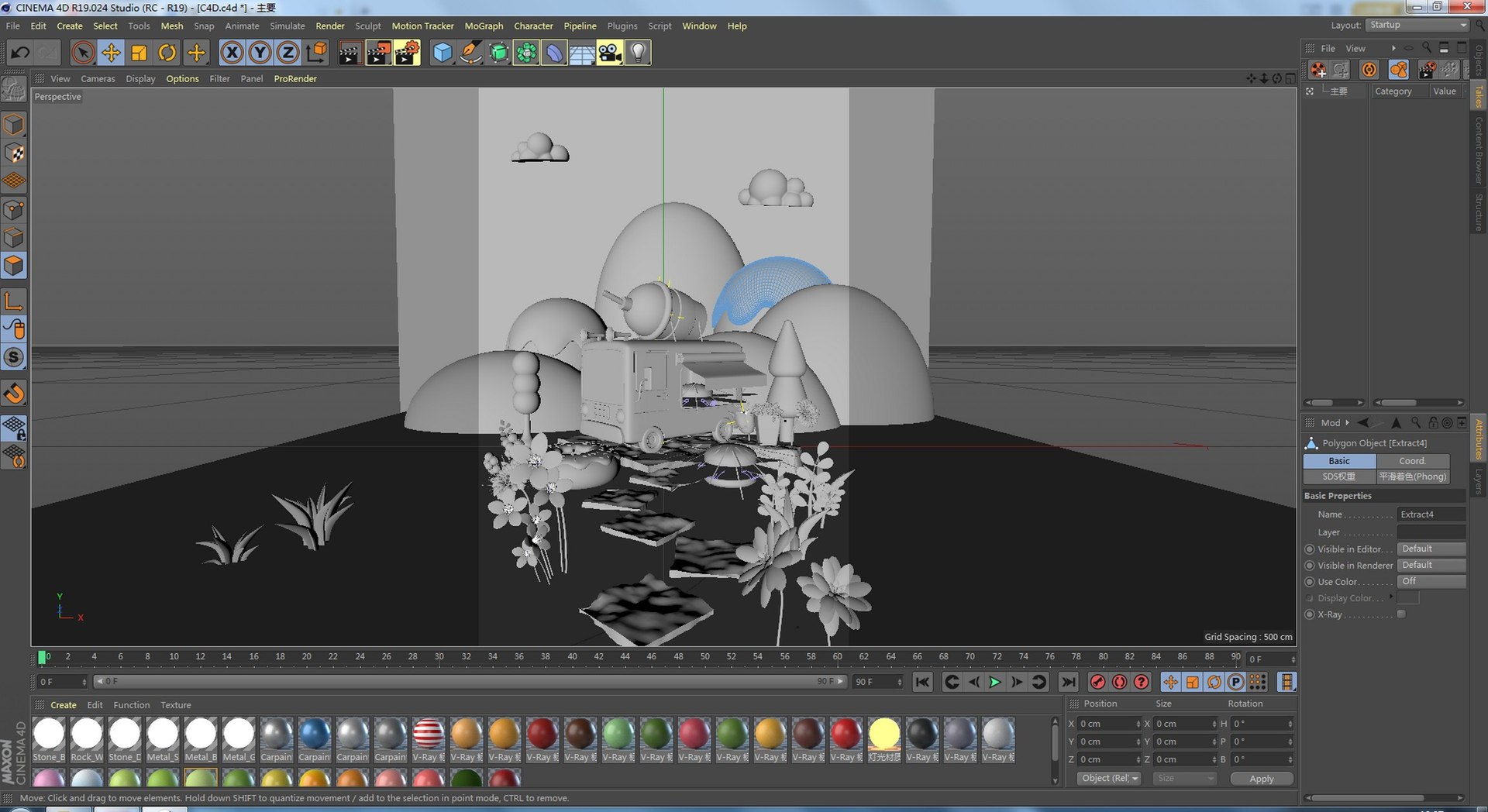Click frame 30 on the timeline
Image resolution: width=1488 pixels, height=812 pixels.
pos(439,658)
